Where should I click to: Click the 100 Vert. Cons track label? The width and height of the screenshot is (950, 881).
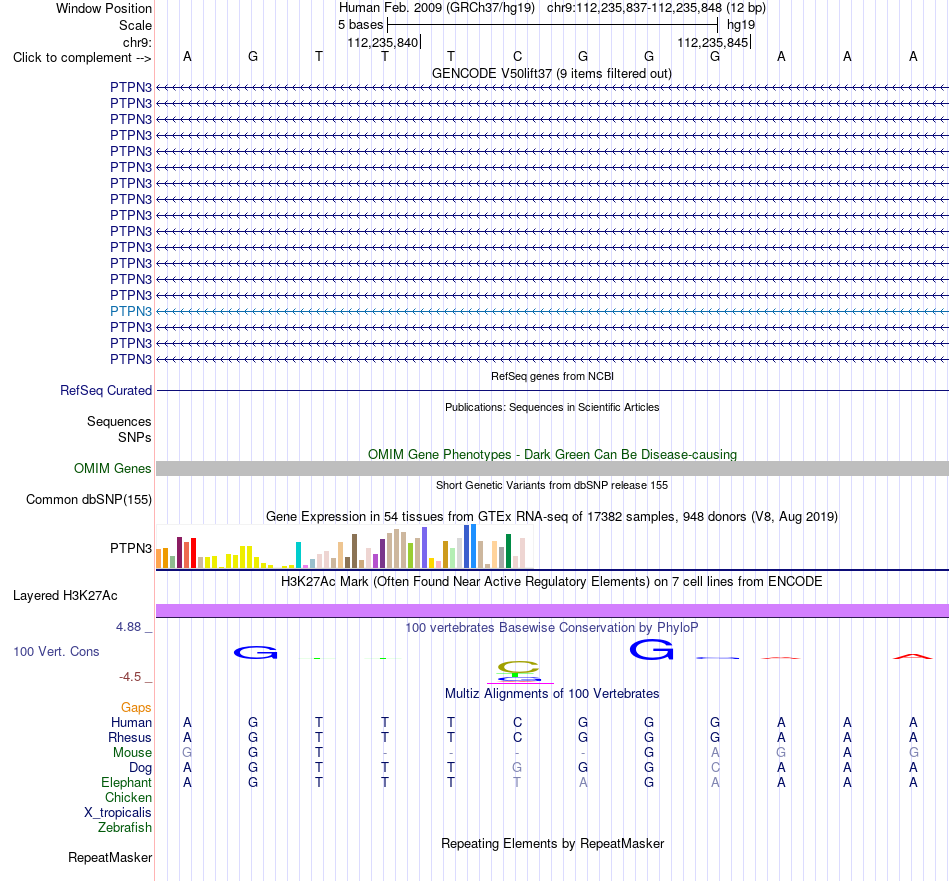56,651
